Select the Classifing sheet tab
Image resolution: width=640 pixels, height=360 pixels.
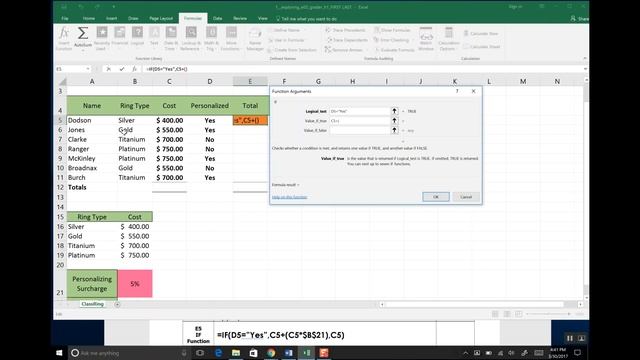click(92, 304)
